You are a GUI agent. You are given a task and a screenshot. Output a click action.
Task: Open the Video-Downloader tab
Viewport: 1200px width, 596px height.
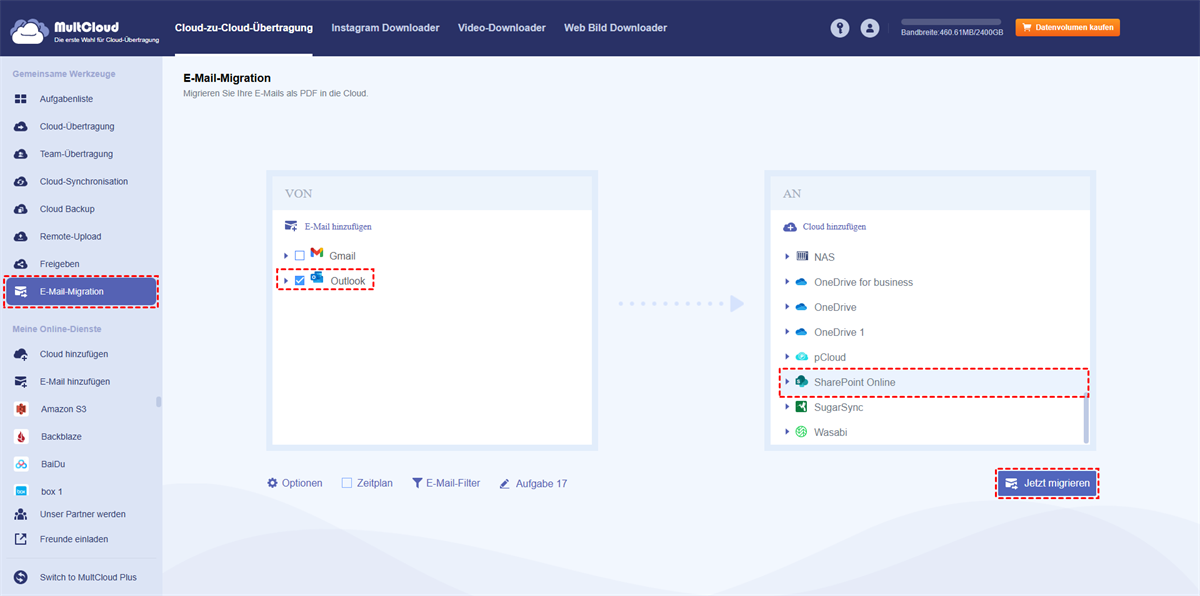pos(502,28)
